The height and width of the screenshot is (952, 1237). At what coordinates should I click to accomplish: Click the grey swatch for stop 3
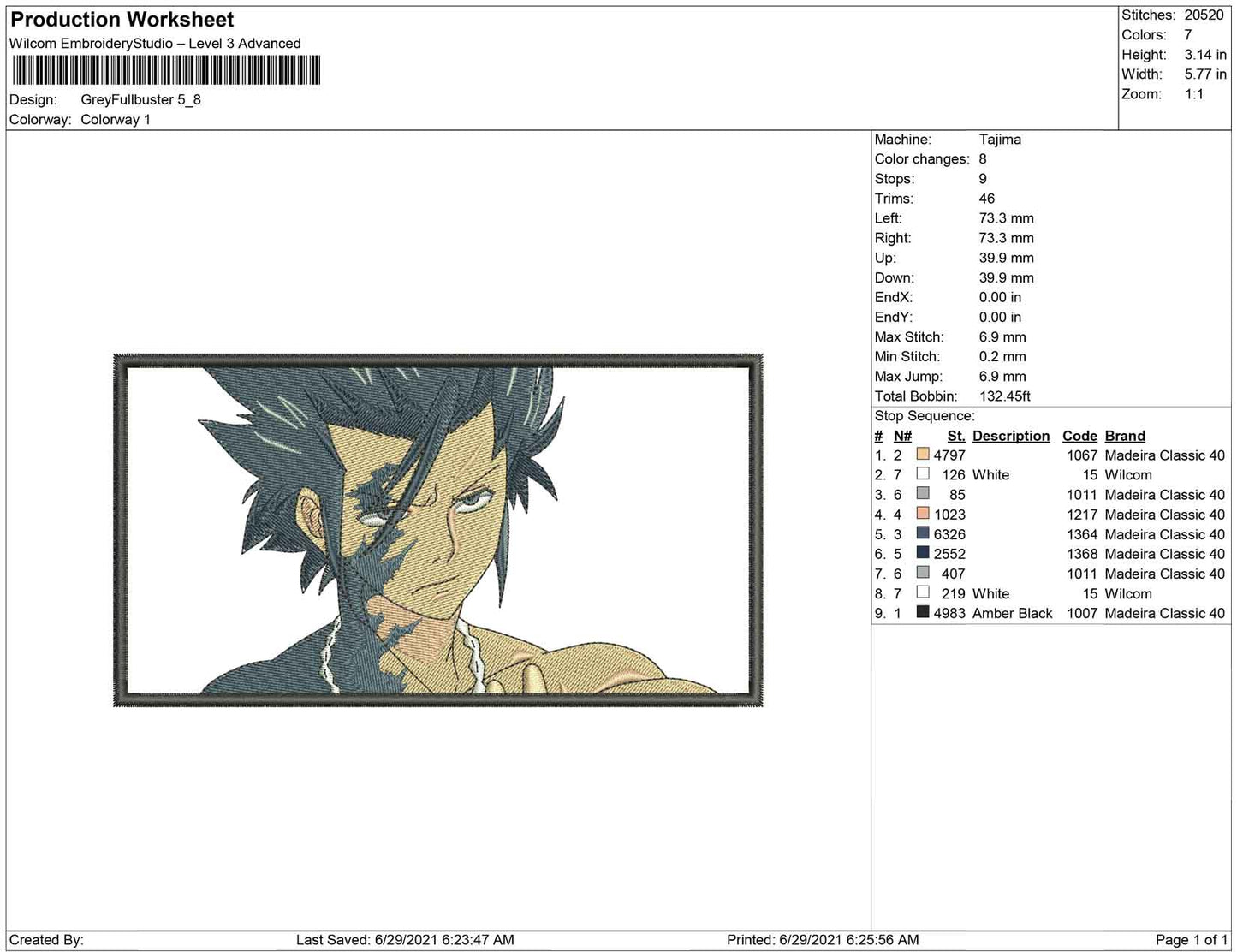coord(923,494)
